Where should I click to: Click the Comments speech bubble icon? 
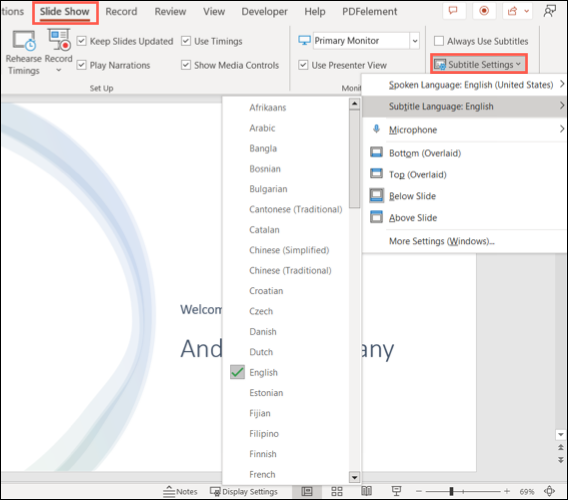(x=453, y=11)
